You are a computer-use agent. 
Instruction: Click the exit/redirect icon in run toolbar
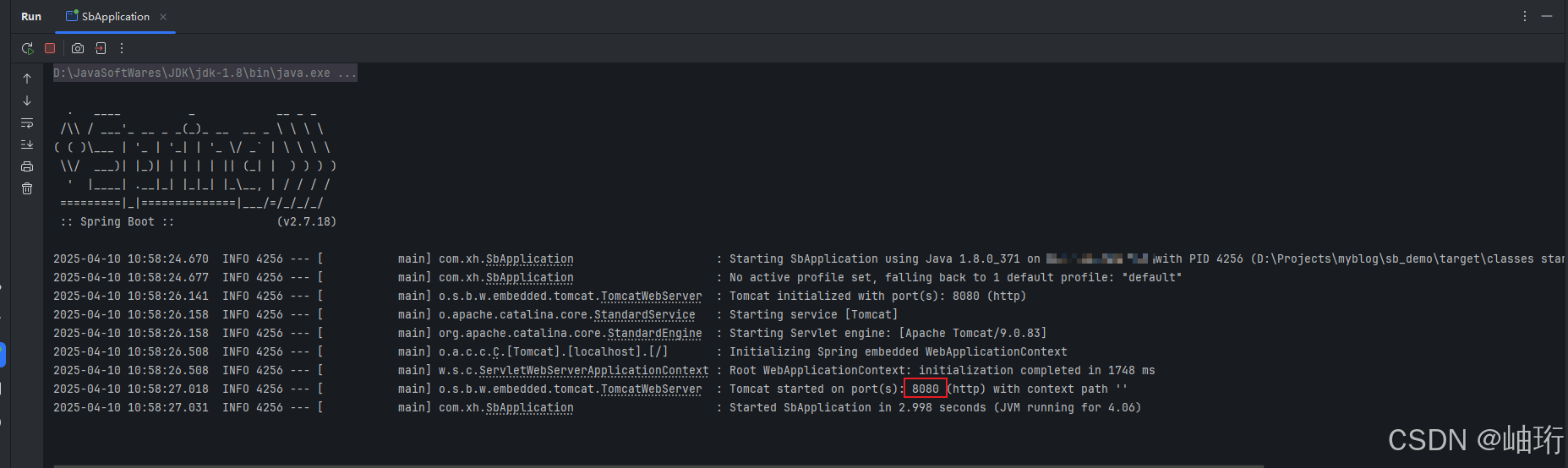[101, 48]
